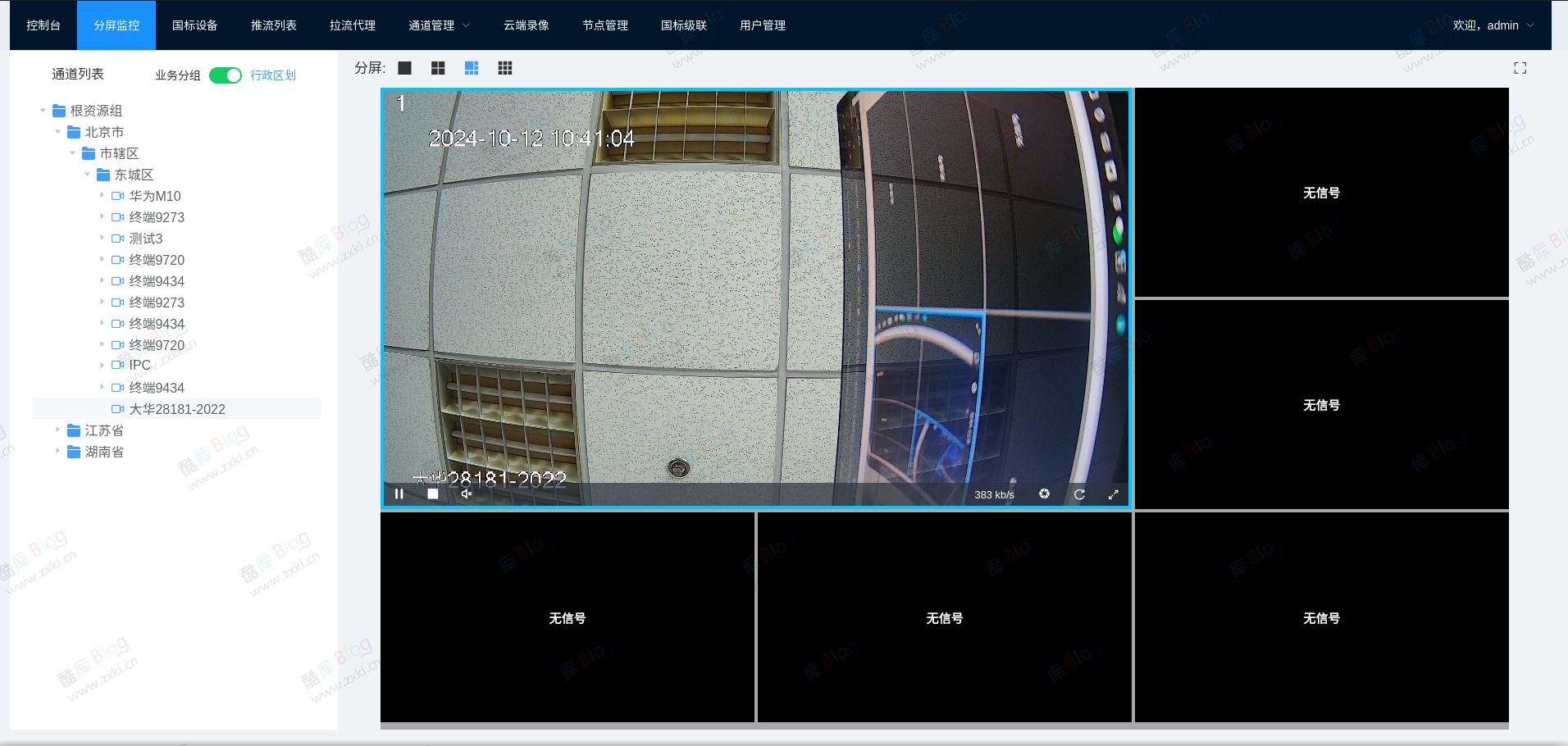
Task: Select the nine-screen split layout
Action: click(x=506, y=67)
